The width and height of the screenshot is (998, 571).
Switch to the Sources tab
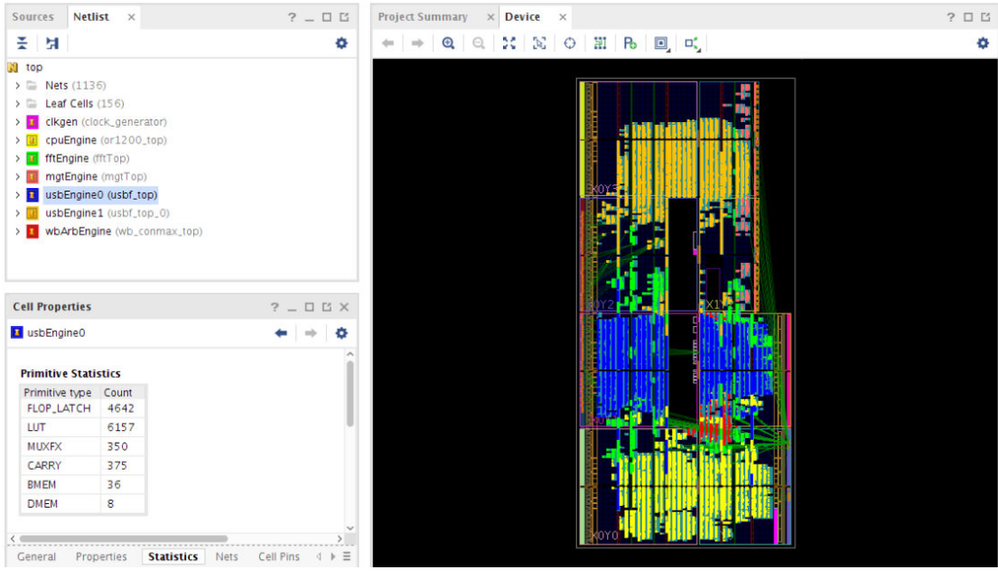pos(33,17)
